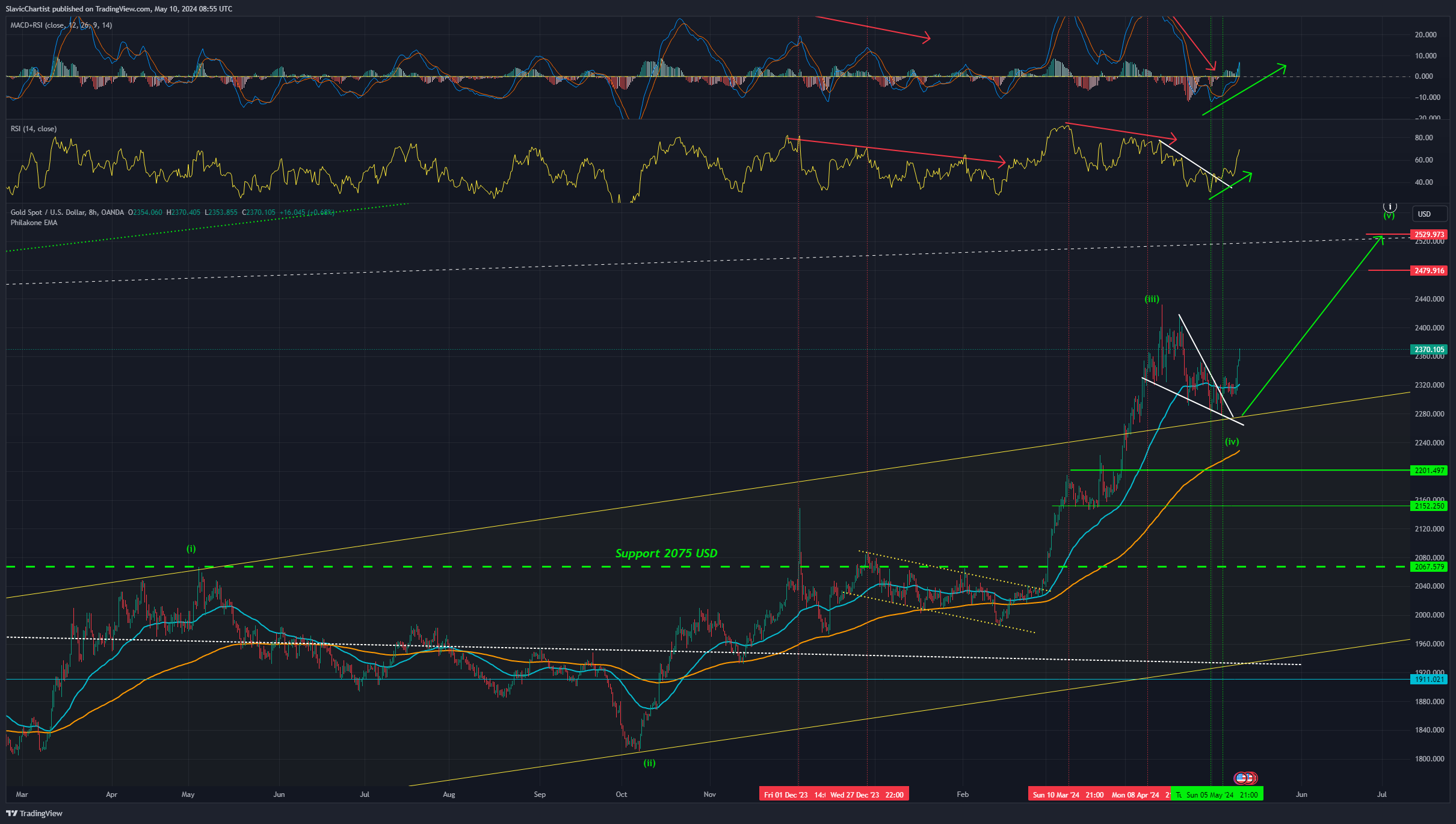Select the Support 2075 USD text label
This screenshot has width=1456, height=824.
click(667, 554)
